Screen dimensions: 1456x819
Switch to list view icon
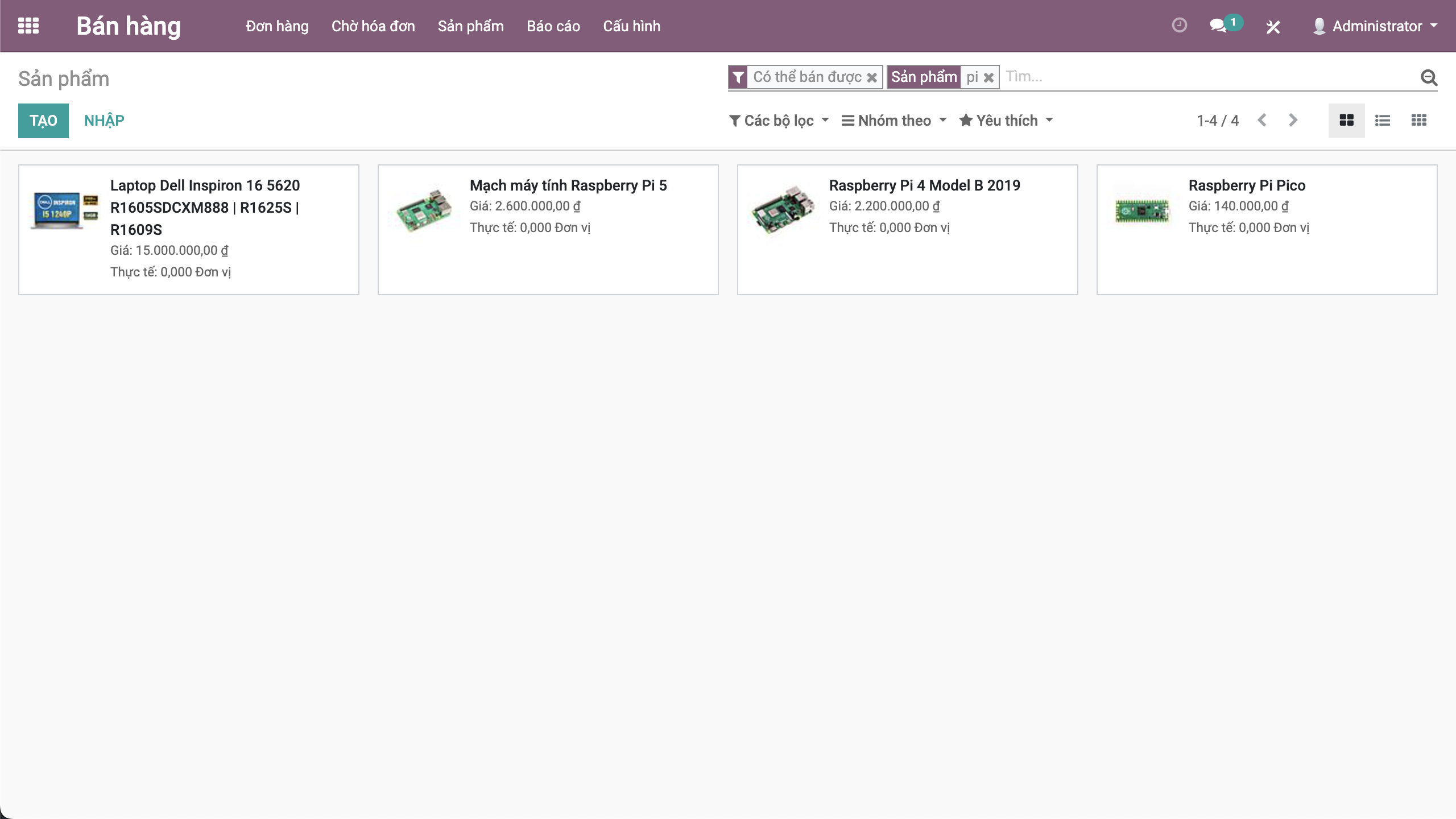(x=1382, y=120)
